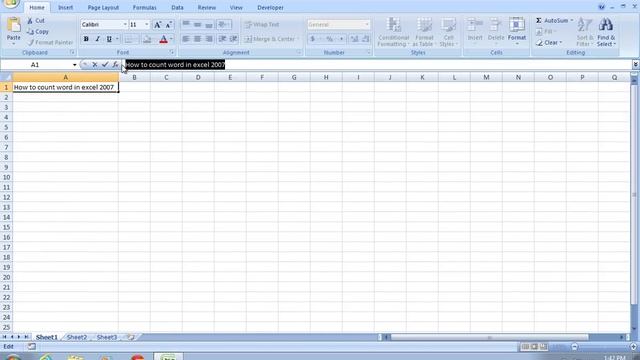Open the font size dropdown
Screen dimensions: 640x360
tap(147, 24)
